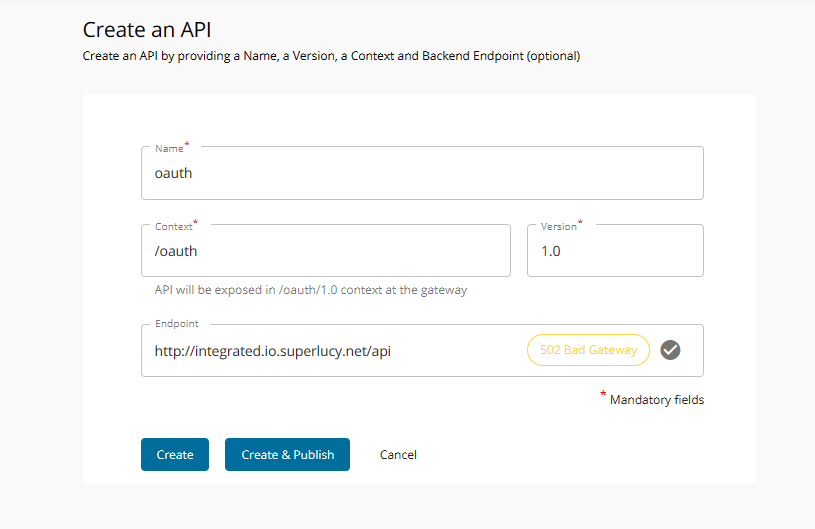Focus the Name field containing oauth

point(422,173)
